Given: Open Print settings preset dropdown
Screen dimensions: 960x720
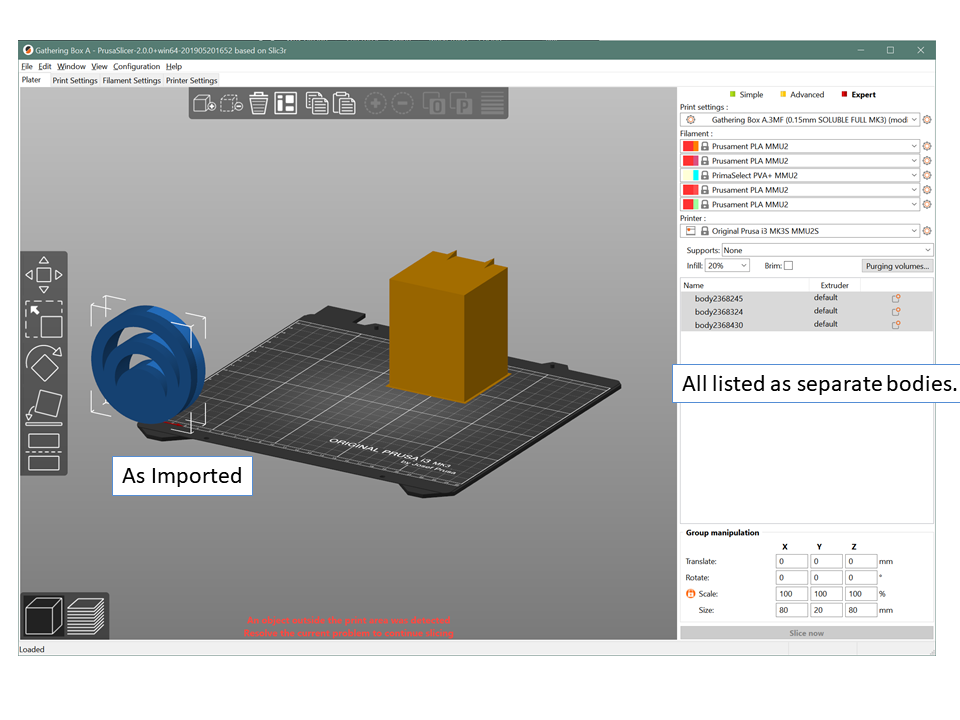Looking at the screenshot, I should coord(800,120).
